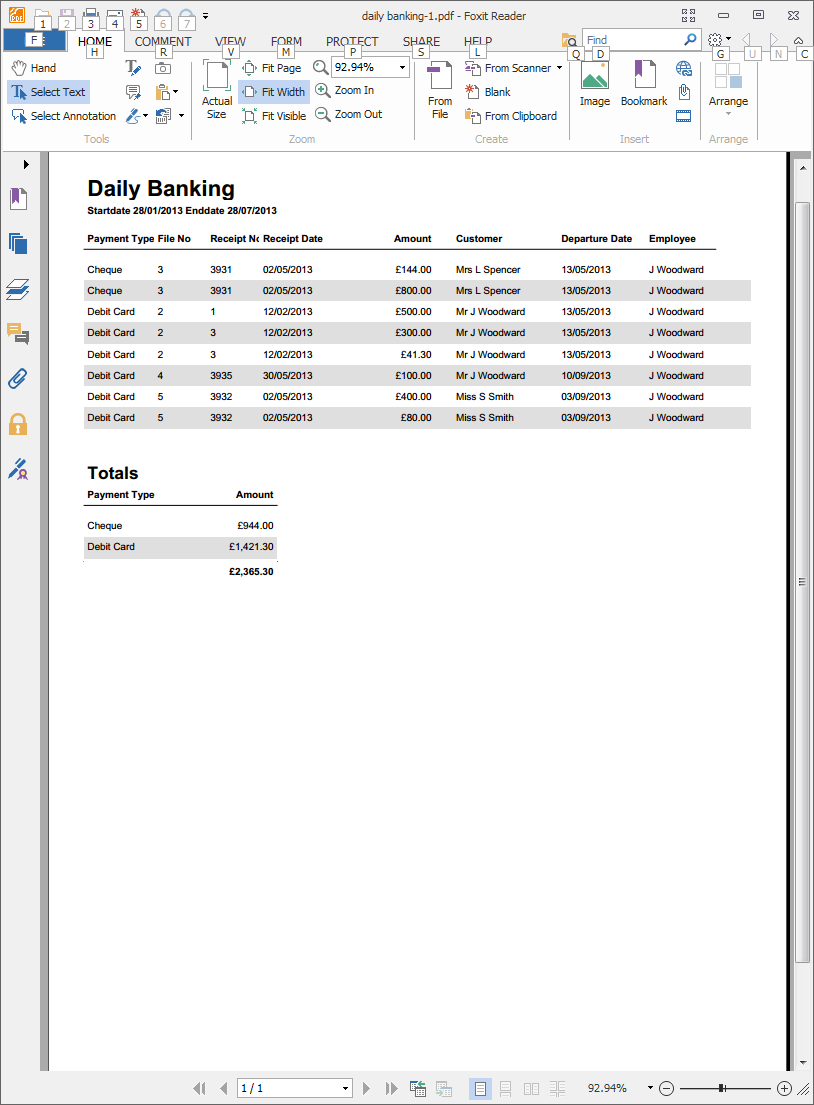Click Zoom Out in ribbon
The height and width of the screenshot is (1105, 814).
pos(349,114)
